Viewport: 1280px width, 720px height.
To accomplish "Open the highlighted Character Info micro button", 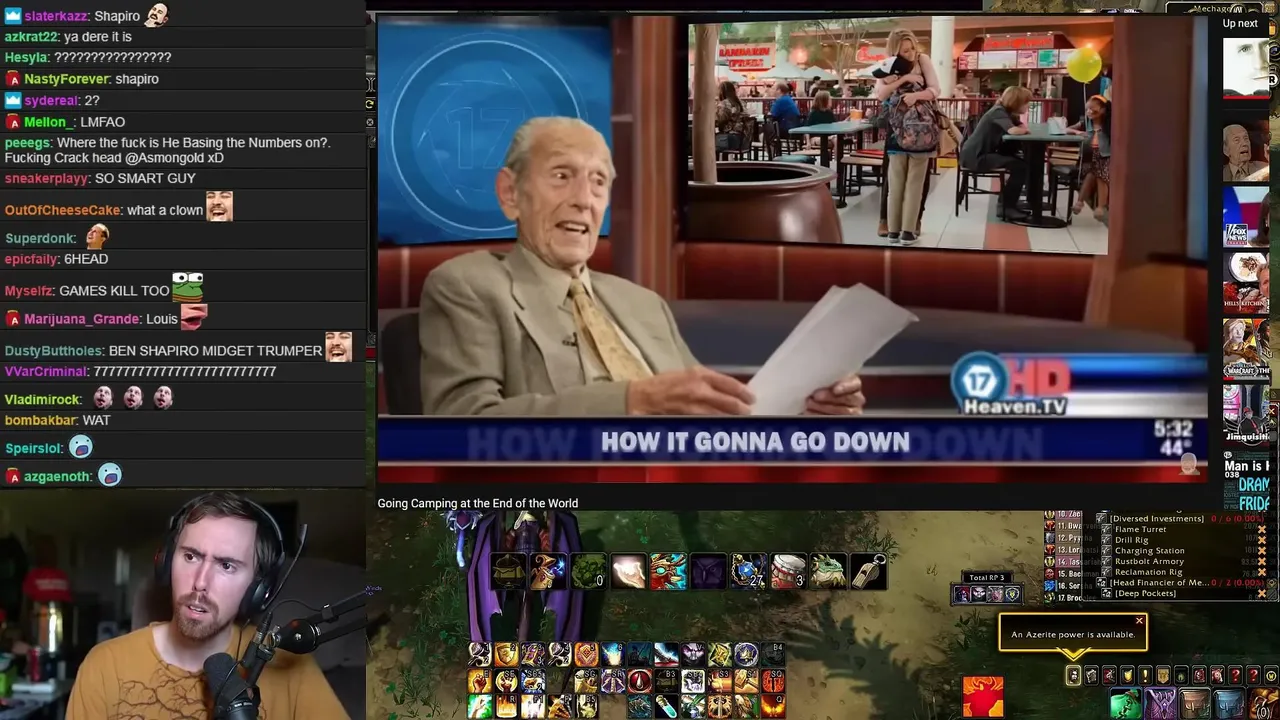I will (1073, 676).
